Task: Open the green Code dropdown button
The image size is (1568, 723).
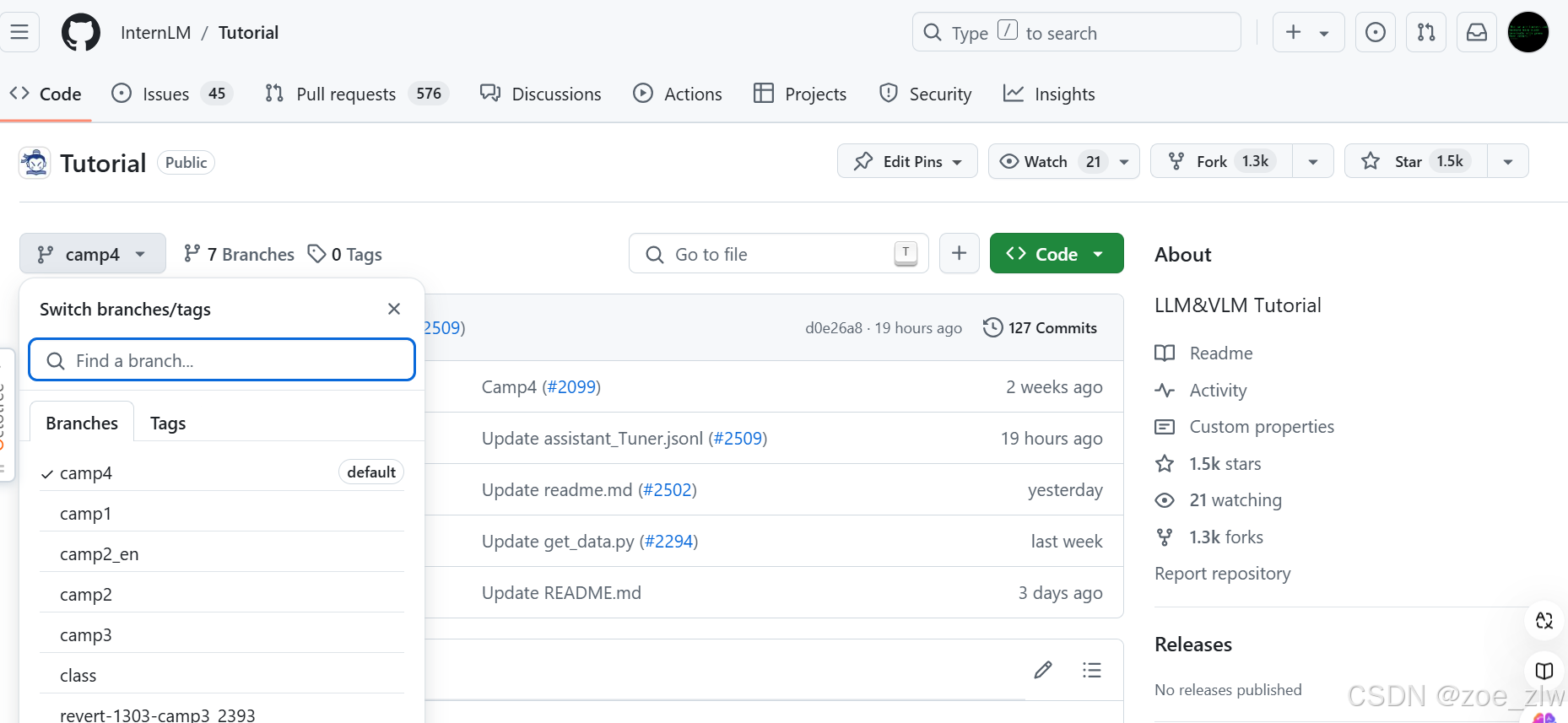Action: click(1057, 253)
